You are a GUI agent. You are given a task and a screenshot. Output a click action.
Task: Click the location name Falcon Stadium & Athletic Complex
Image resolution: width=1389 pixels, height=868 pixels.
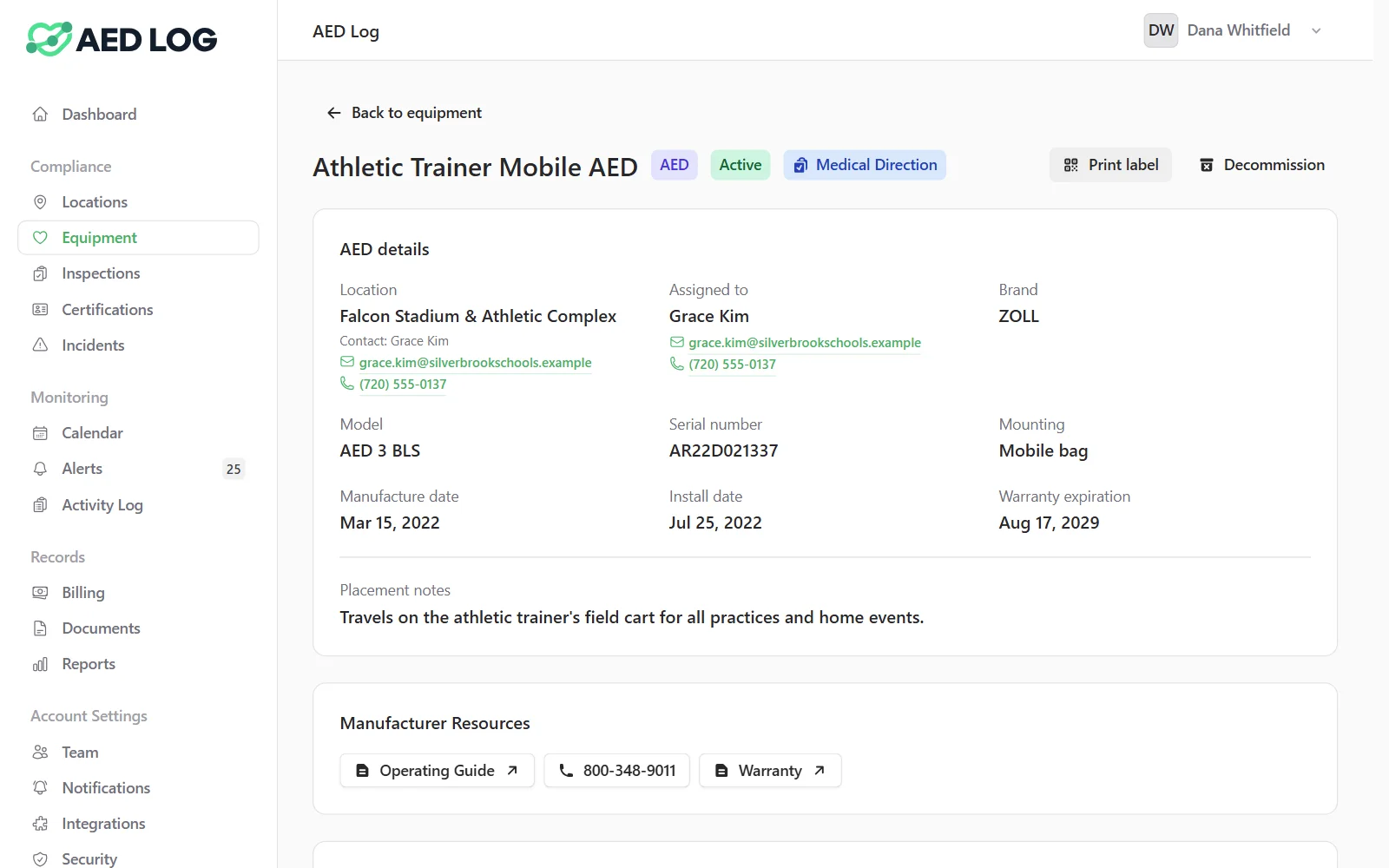click(478, 316)
